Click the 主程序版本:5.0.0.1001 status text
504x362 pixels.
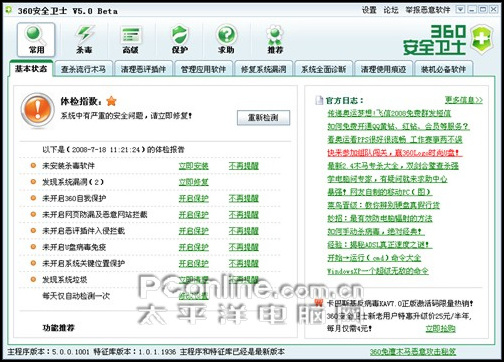tap(49, 352)
